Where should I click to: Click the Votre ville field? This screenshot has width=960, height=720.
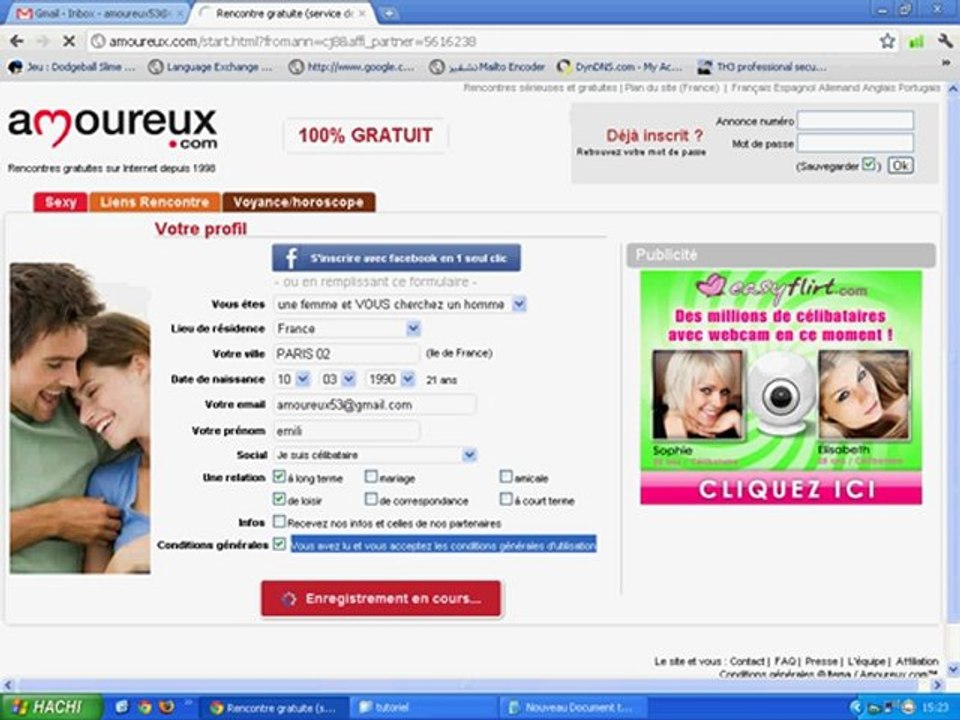click(347, 353)
